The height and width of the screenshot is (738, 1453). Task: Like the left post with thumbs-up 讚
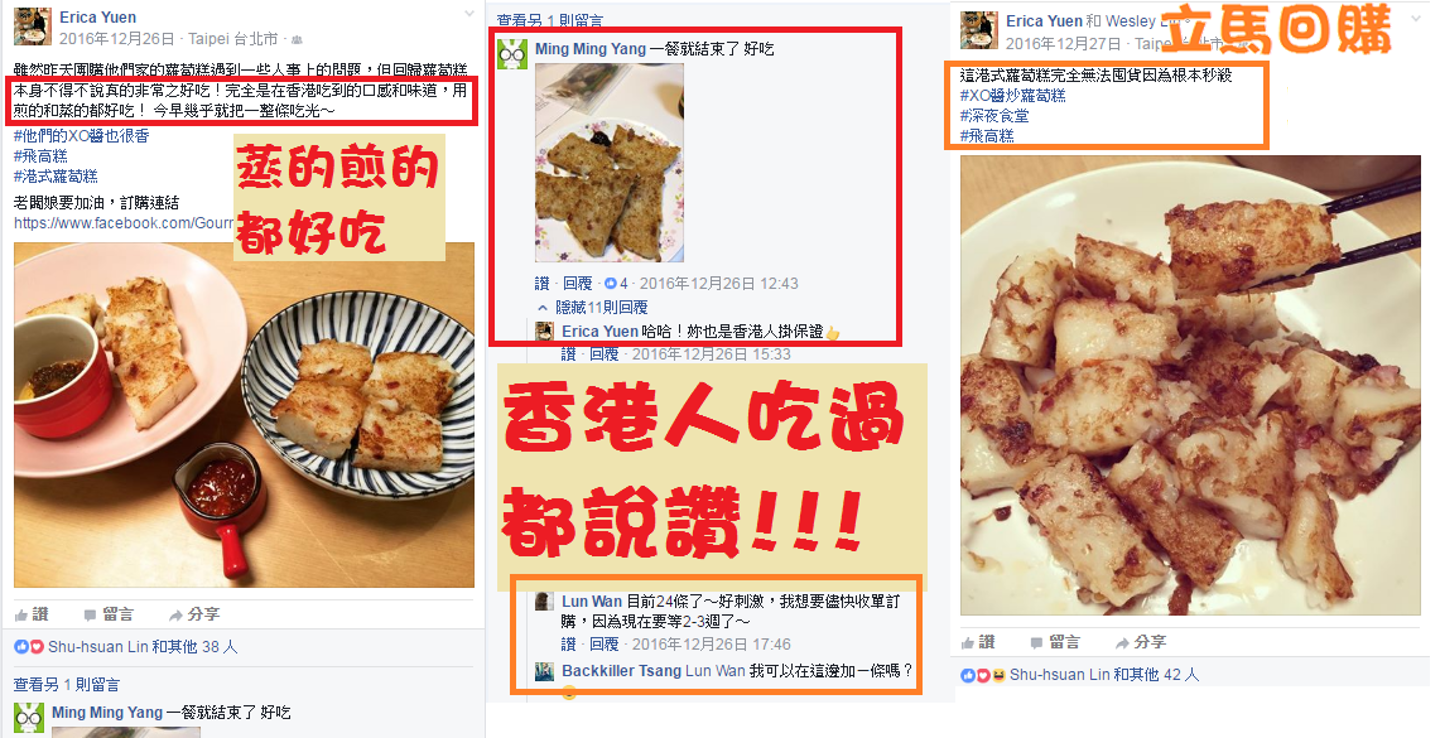pos(31,614)
